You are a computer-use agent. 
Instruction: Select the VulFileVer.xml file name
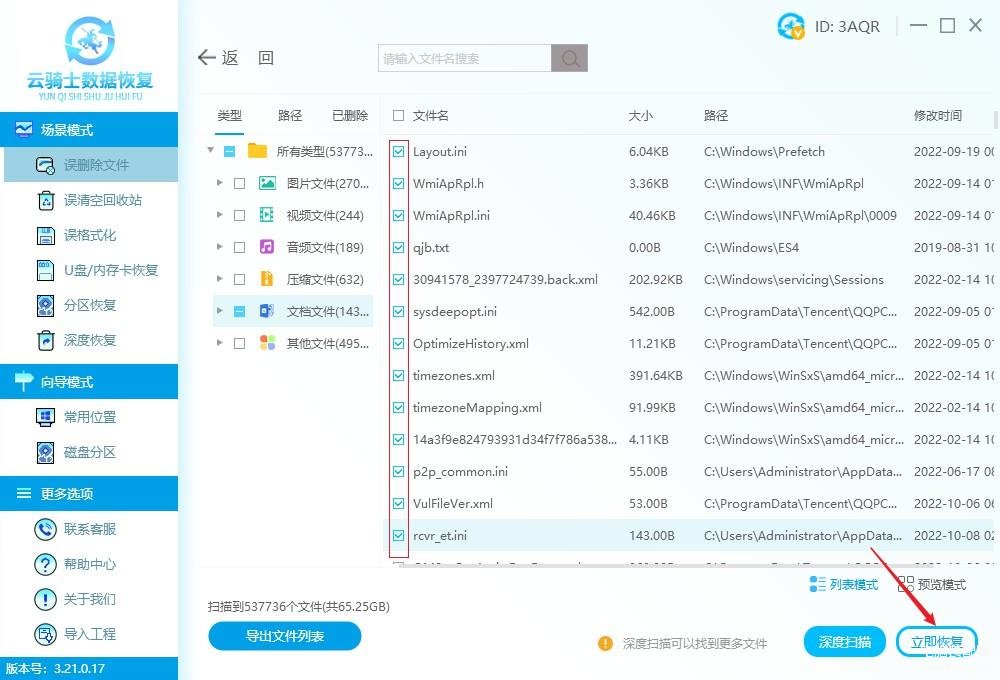[453, 503]
